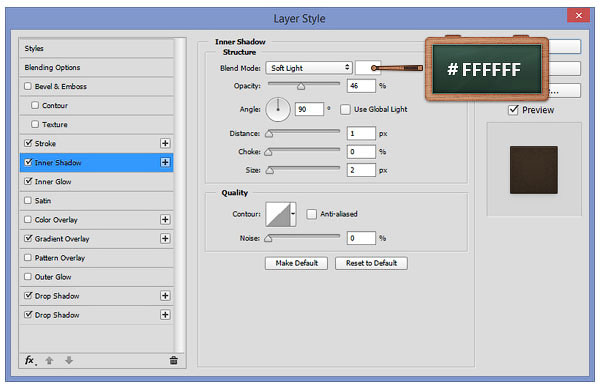Add another Inner Shadow with plus icon
Screen dimensions: 600x388
click(165, 162)
